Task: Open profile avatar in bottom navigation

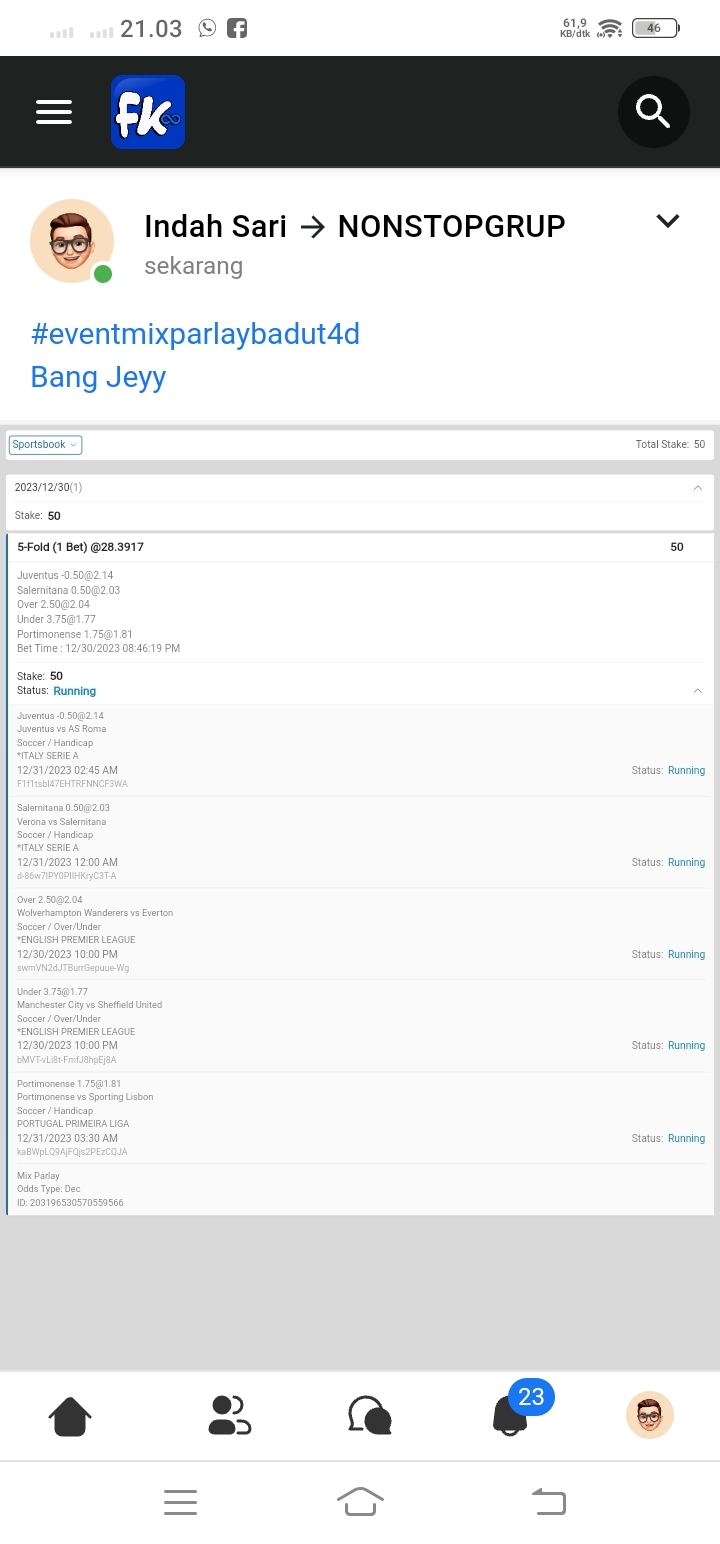Action: [650, 1416]
